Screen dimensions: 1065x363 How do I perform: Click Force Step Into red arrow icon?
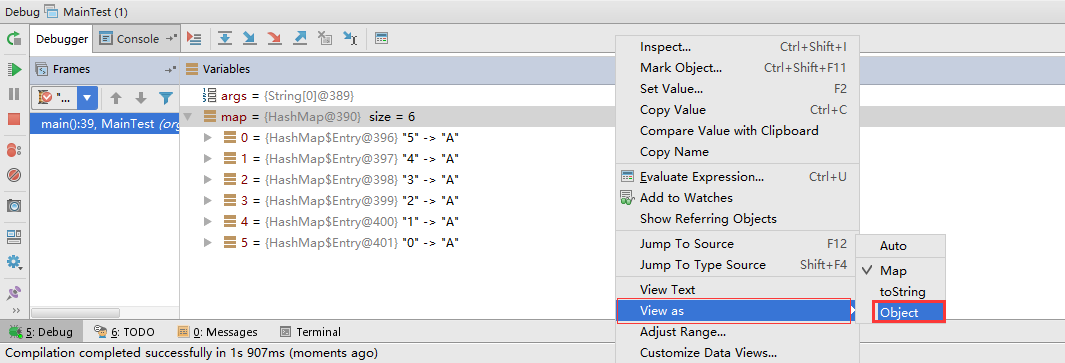pos(274,39)
